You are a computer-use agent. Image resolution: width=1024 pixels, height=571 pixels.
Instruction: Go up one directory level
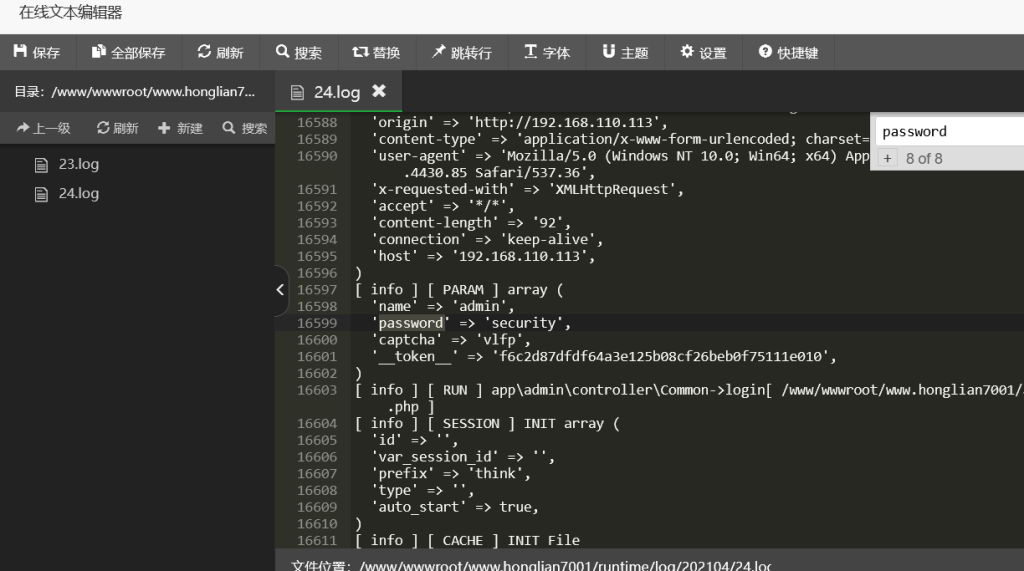coord(44,128)
